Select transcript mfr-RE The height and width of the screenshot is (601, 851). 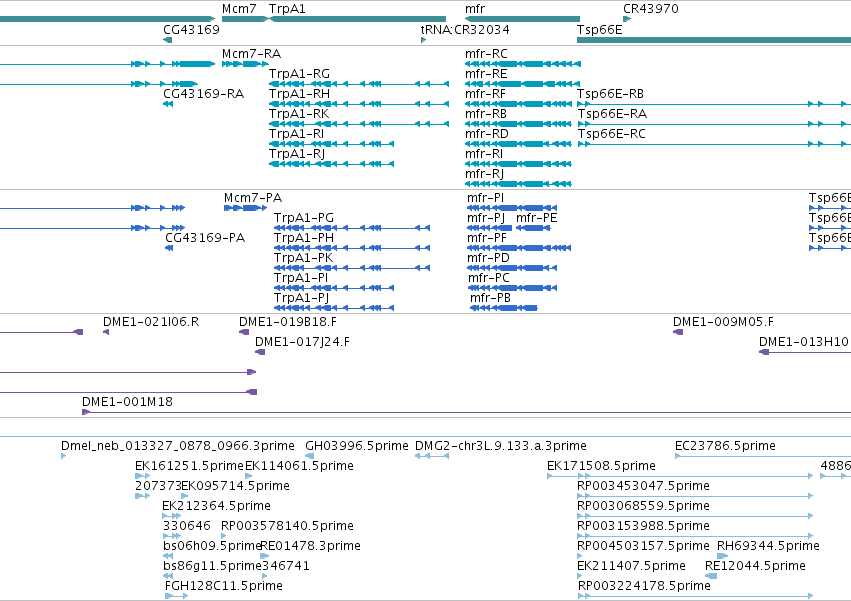(523, 84)
